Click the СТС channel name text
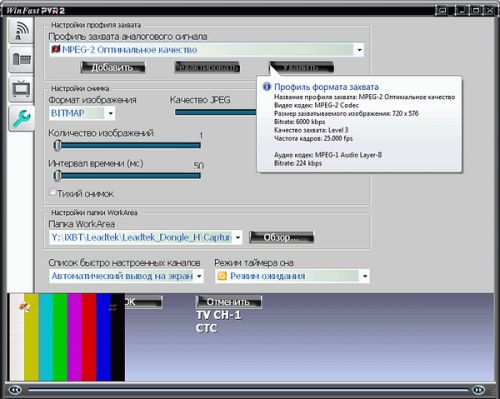The height and width of the screenshot is (399, 500). click(207, 328)
